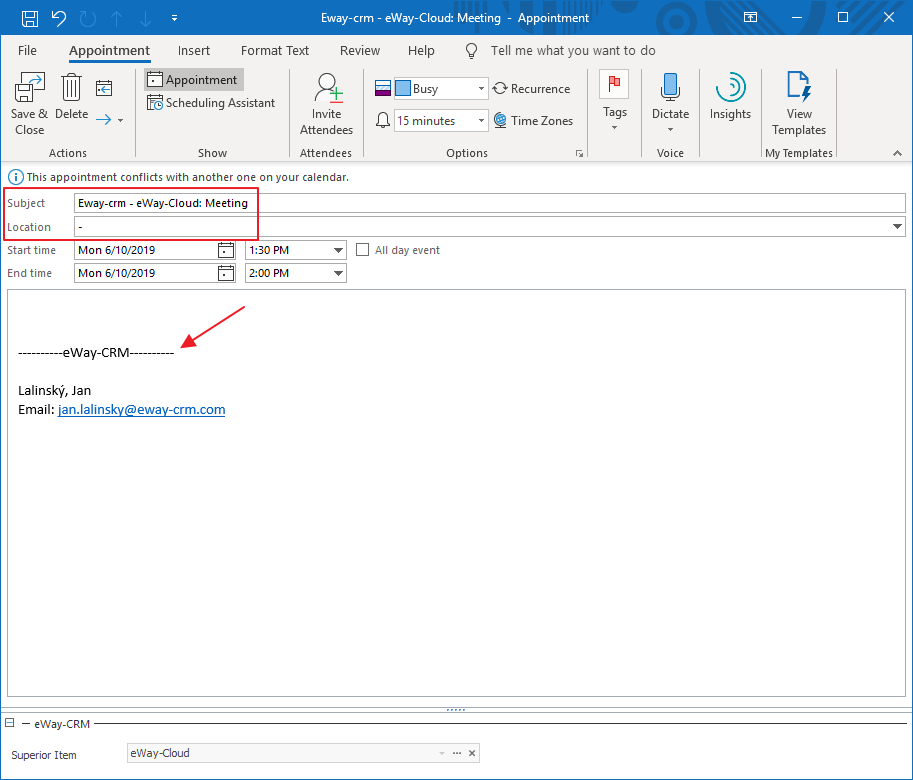Click the Show As color bars icon
This screenshot has width=913, height=780.
pyautogui.click(x=383, y=88)
